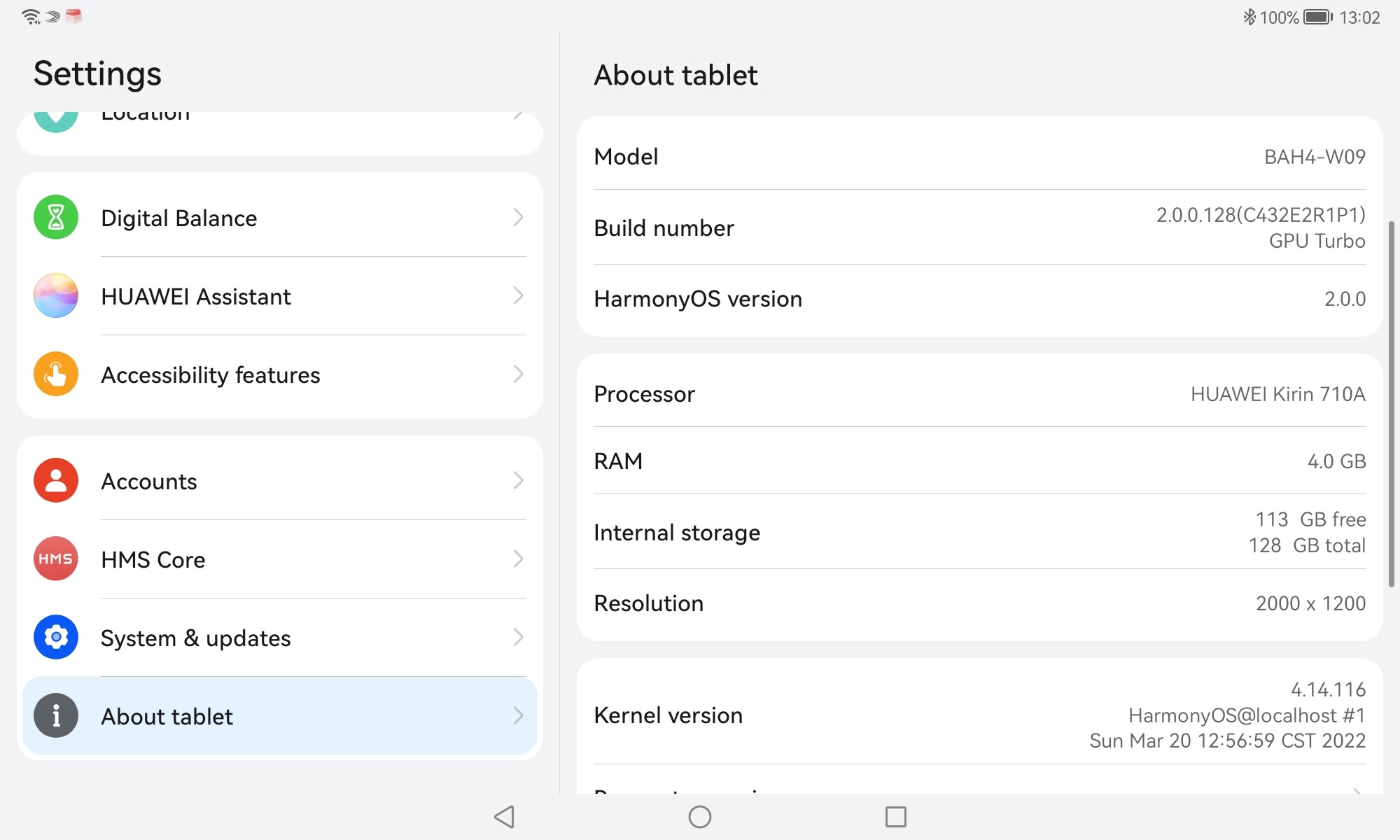The height and width of the screenshot is (840, 1400).
Task: Tap the Bluetooth status icon
Action: (1249, 17)
